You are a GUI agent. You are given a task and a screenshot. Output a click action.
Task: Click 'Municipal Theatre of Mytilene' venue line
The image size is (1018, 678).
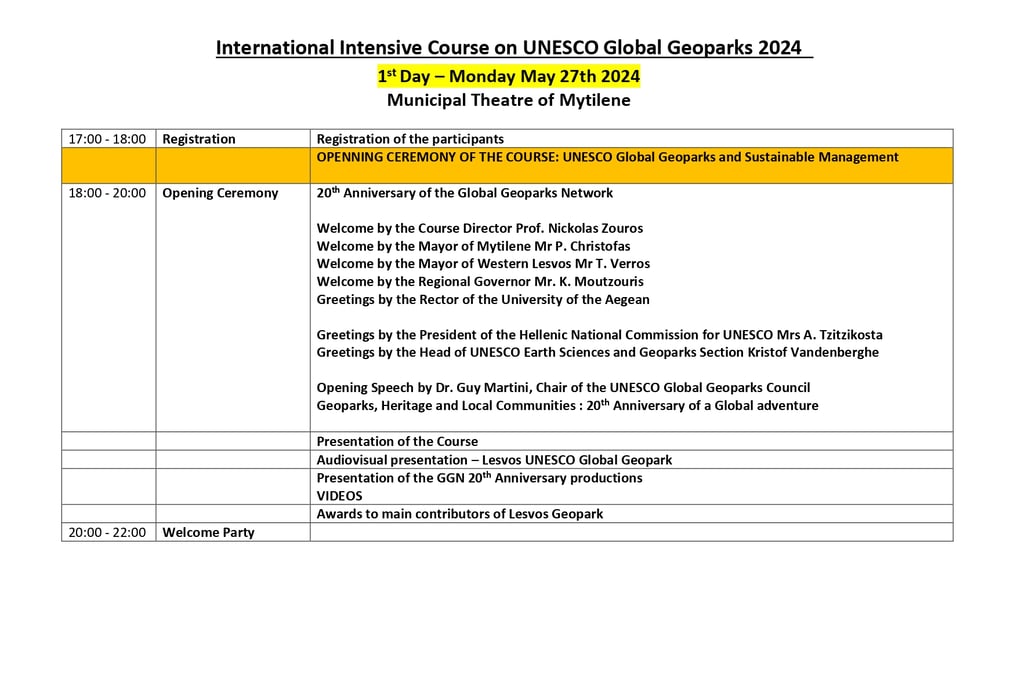pos(509,101)
